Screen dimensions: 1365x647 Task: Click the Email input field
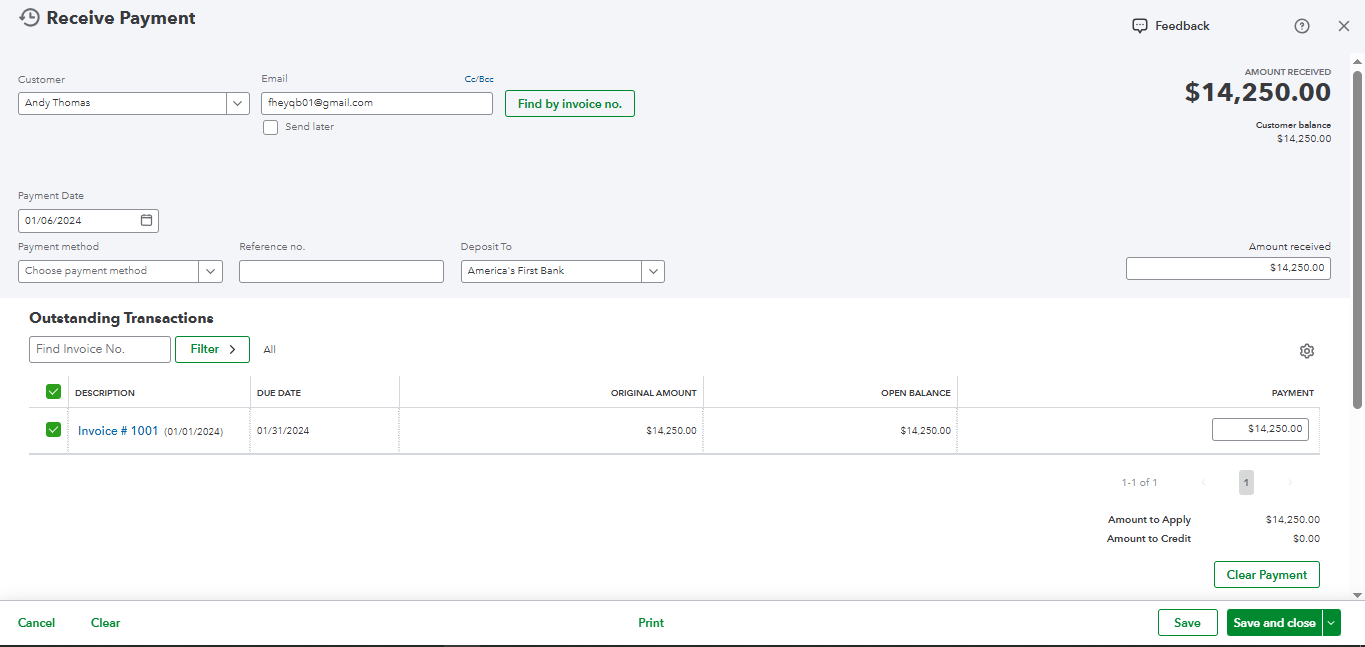pyautogui.click(x=377, y=103)
